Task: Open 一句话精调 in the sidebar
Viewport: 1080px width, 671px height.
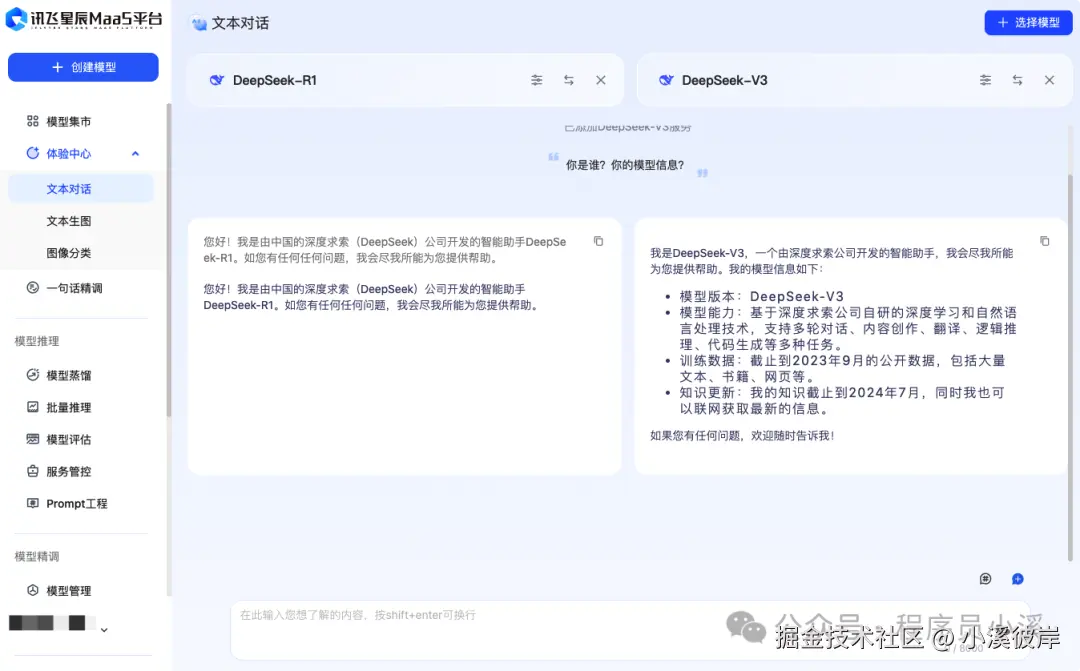Action: tap(74, 288)
